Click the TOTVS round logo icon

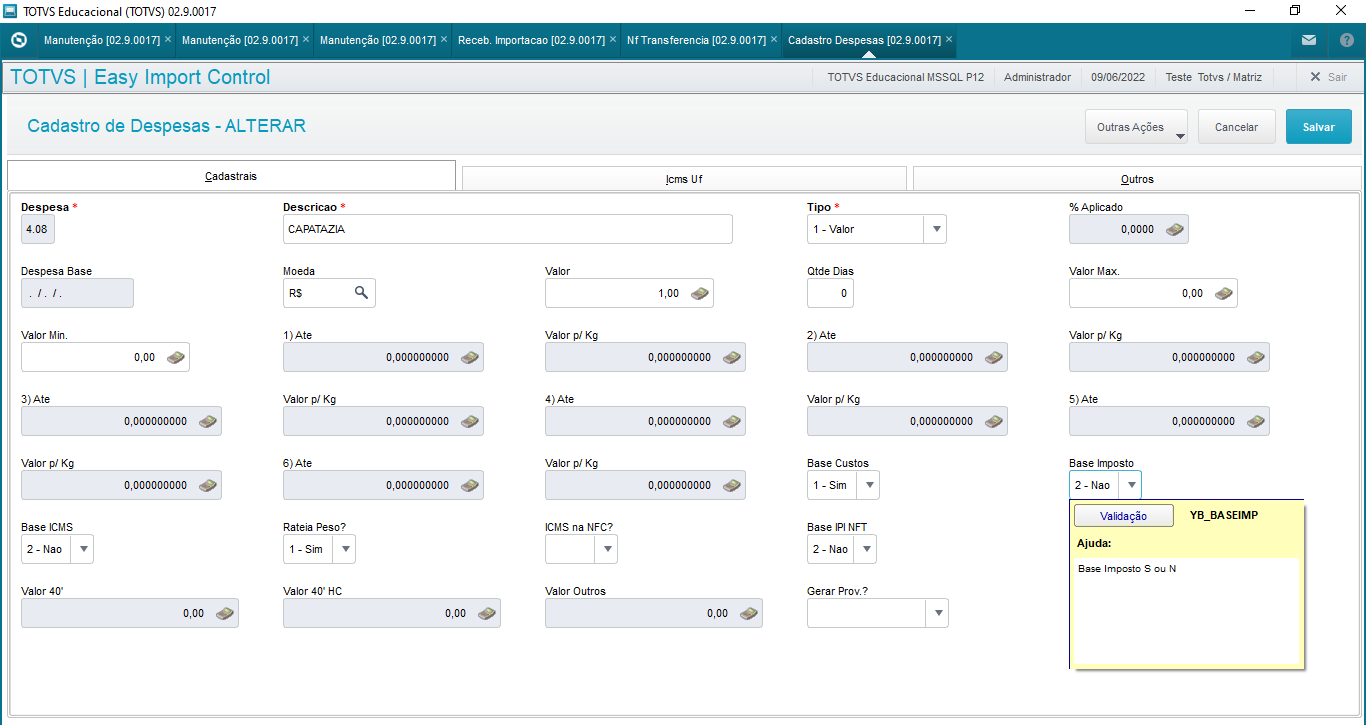click(18, 40)
